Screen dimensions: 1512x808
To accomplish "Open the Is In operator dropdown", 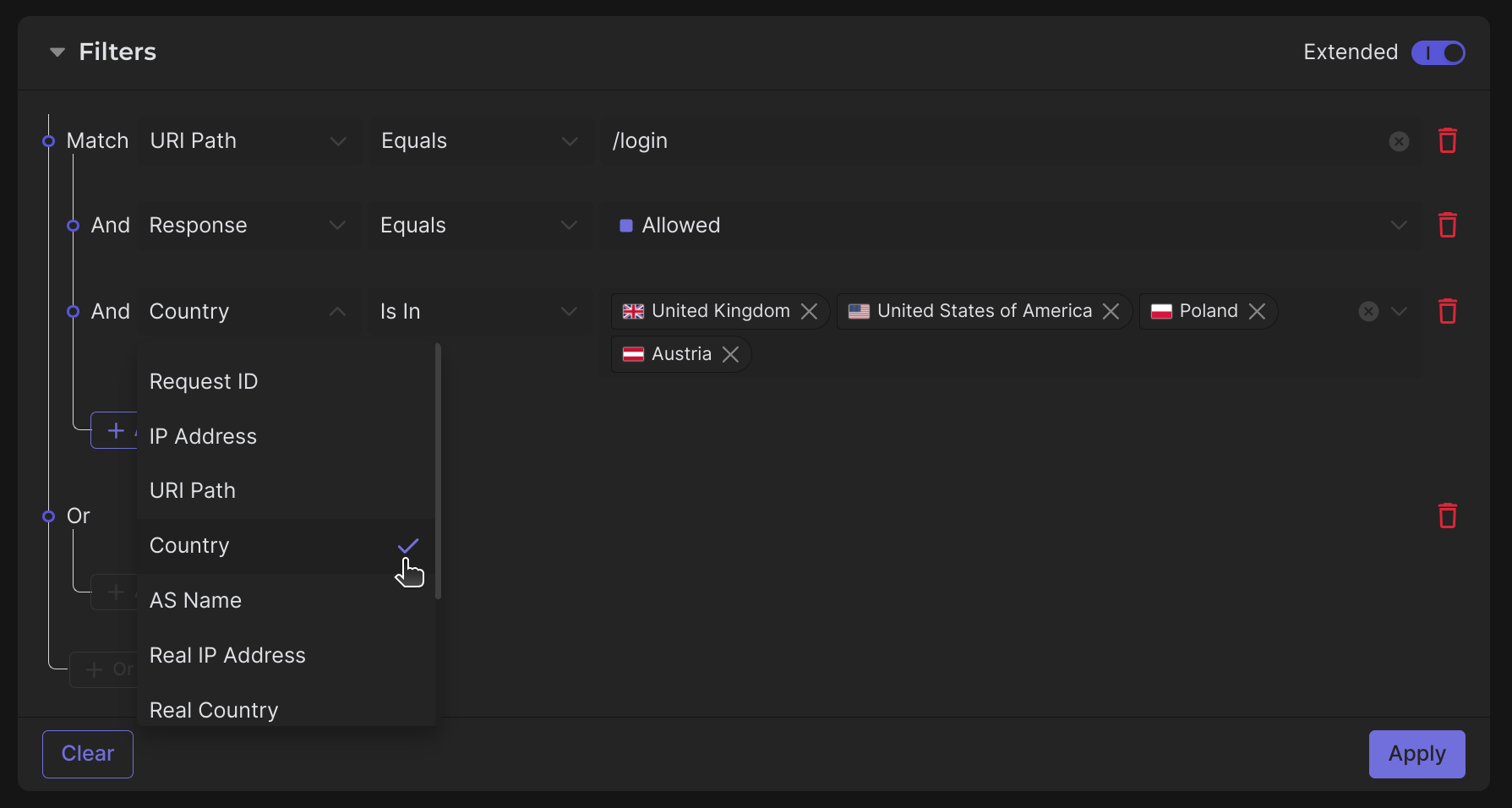I will pyautogui.click(x=479, y=311).
